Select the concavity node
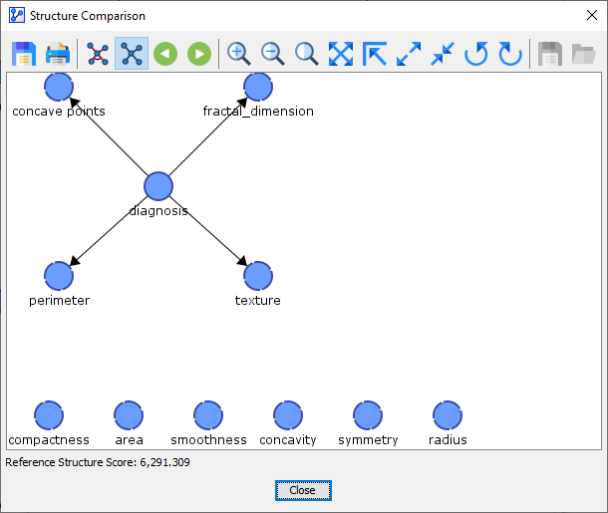The height and width of the screenshot is (513, 608). click(x=288, y=415)
